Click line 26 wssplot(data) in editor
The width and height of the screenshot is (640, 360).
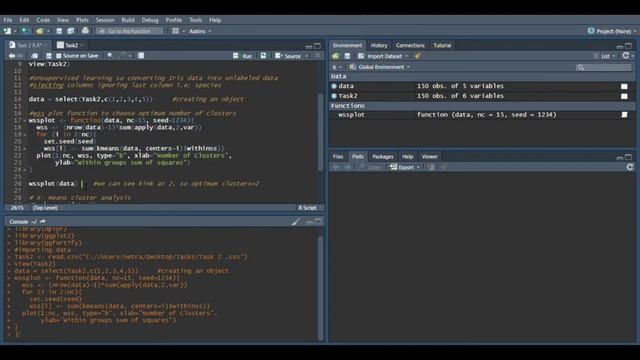53,184
